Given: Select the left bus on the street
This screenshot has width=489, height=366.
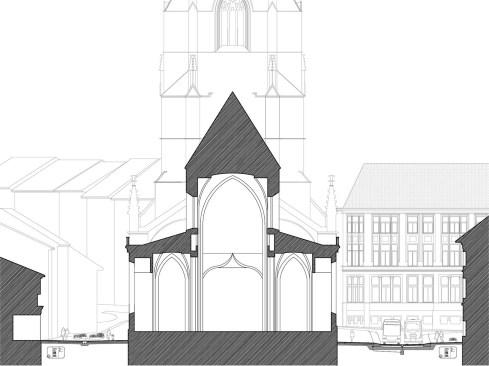Looking at the screenshot, I should coord(392,331).
